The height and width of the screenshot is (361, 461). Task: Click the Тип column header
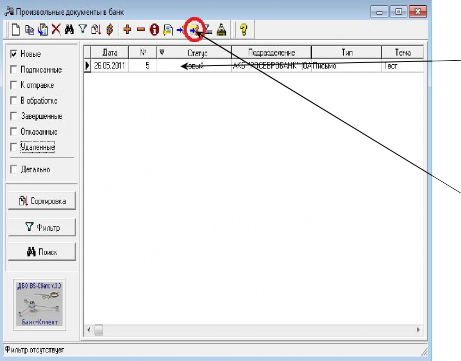(347, 52)
